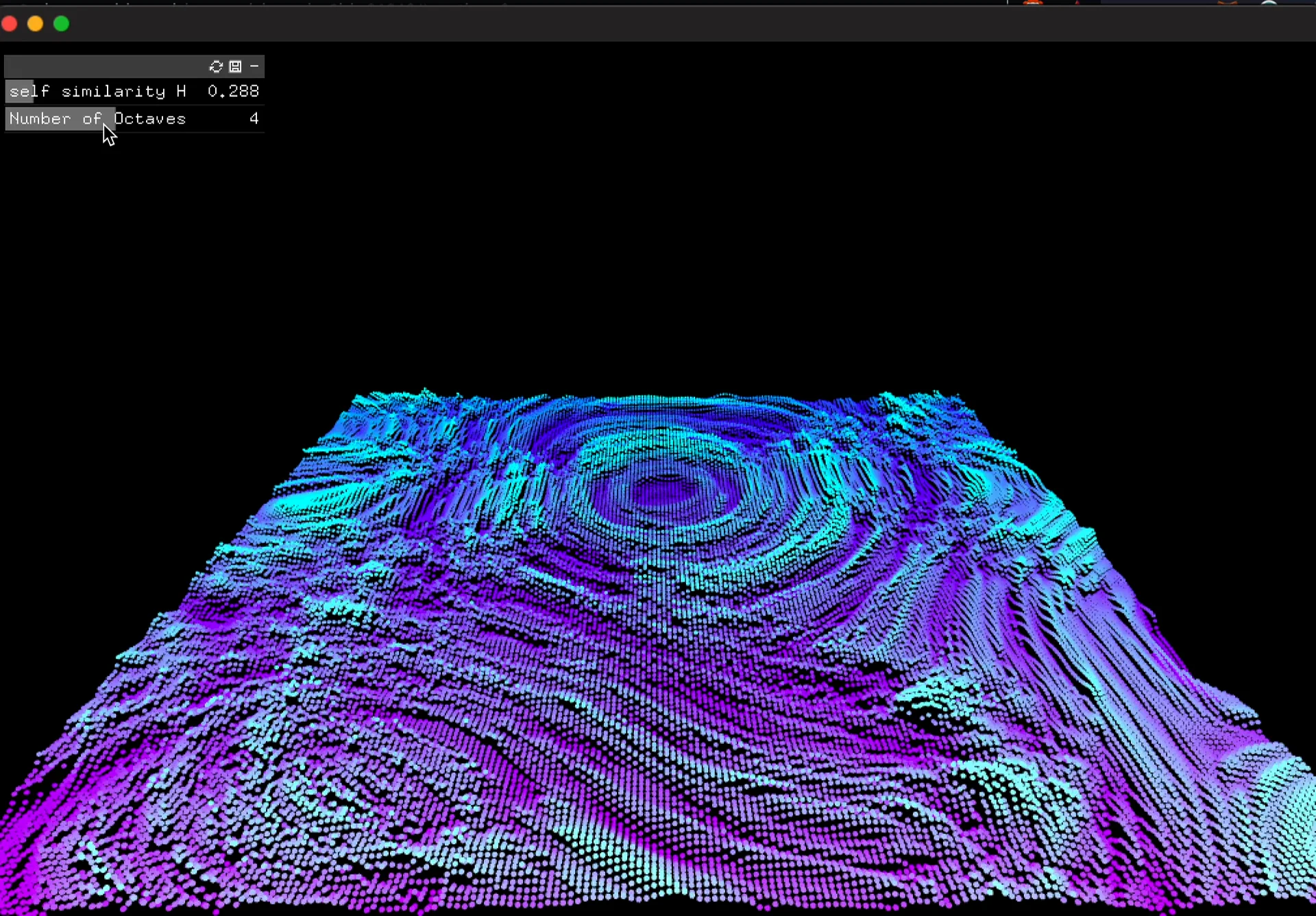Select the self similarity H label

96,91
